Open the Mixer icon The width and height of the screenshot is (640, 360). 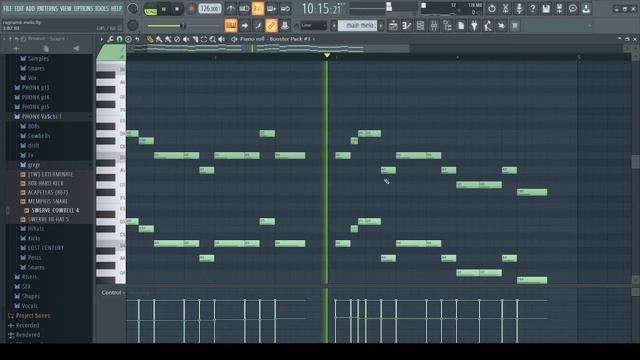[433, 26]
